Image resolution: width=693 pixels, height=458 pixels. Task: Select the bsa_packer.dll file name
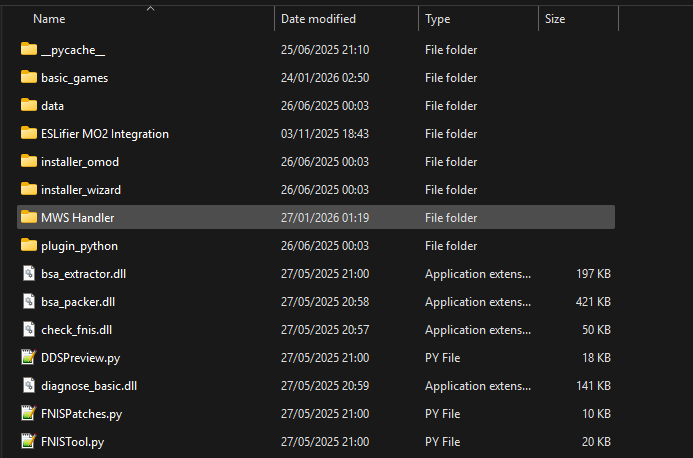pos(78,302)
